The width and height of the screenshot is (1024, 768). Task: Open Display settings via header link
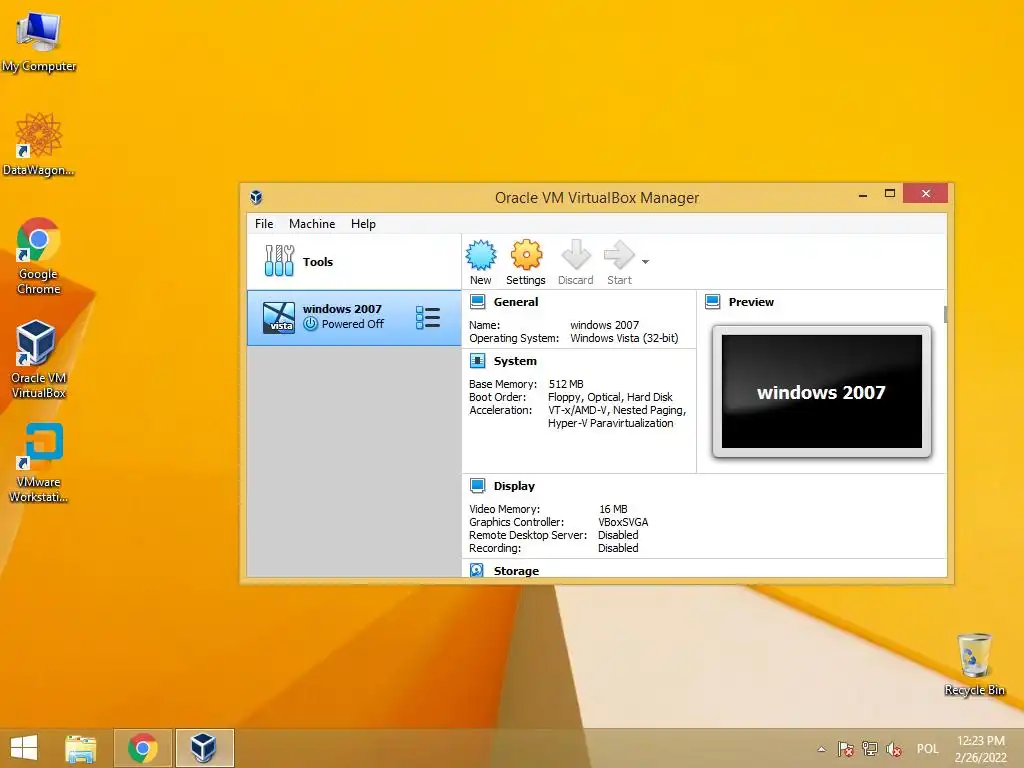514,485
